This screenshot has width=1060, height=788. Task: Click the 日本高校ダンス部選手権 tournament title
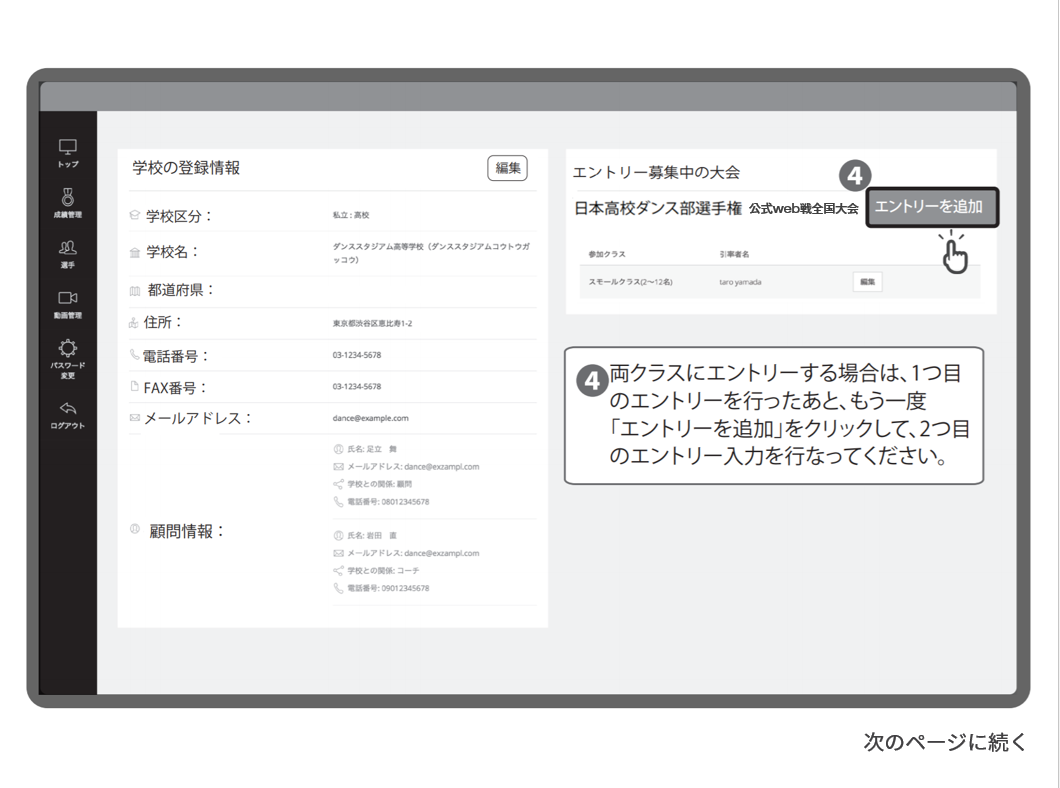pyautogui.click(x=658, y=208)
